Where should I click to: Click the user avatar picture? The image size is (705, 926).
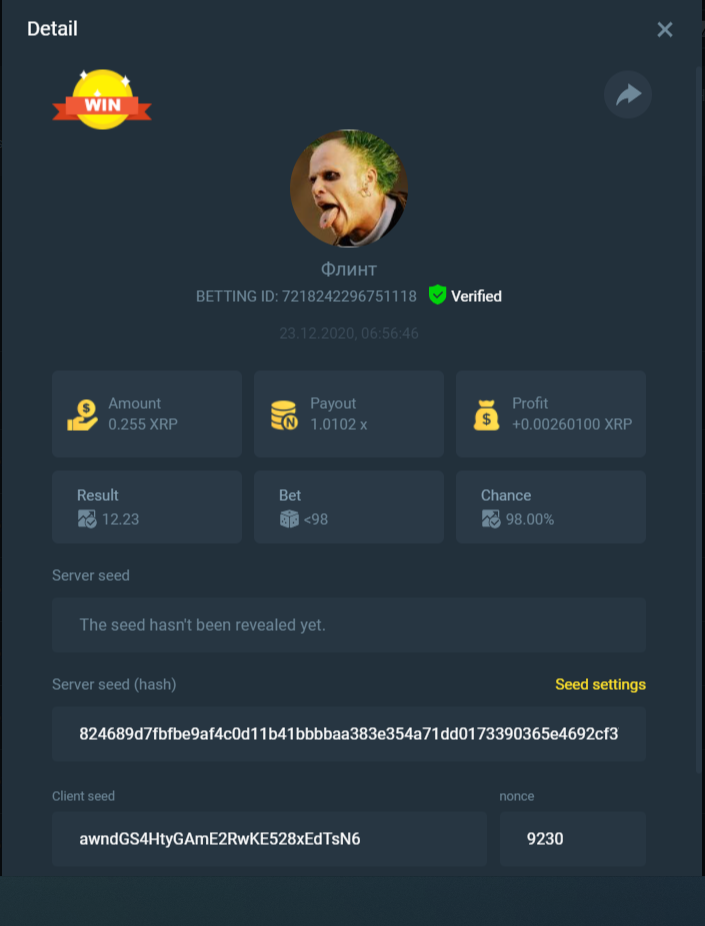(349, 188)
